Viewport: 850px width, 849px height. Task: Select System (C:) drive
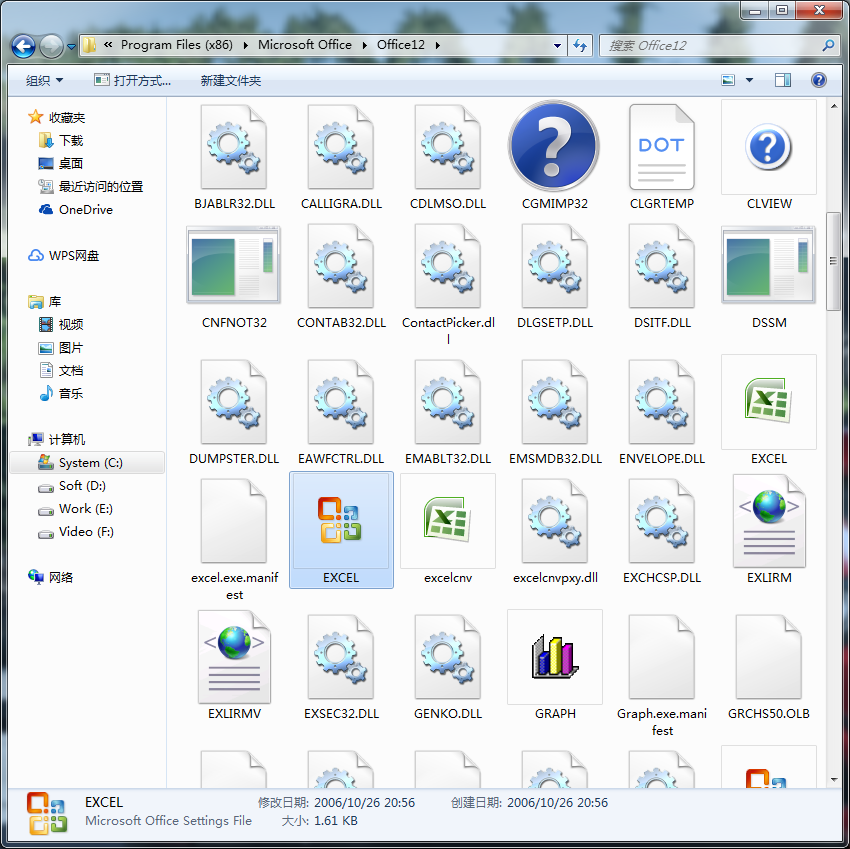(87, 462)
